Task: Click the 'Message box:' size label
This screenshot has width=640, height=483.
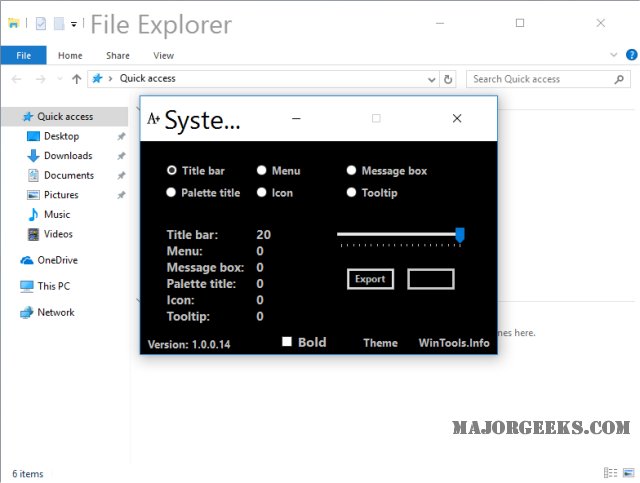Action: click(205, 267)
